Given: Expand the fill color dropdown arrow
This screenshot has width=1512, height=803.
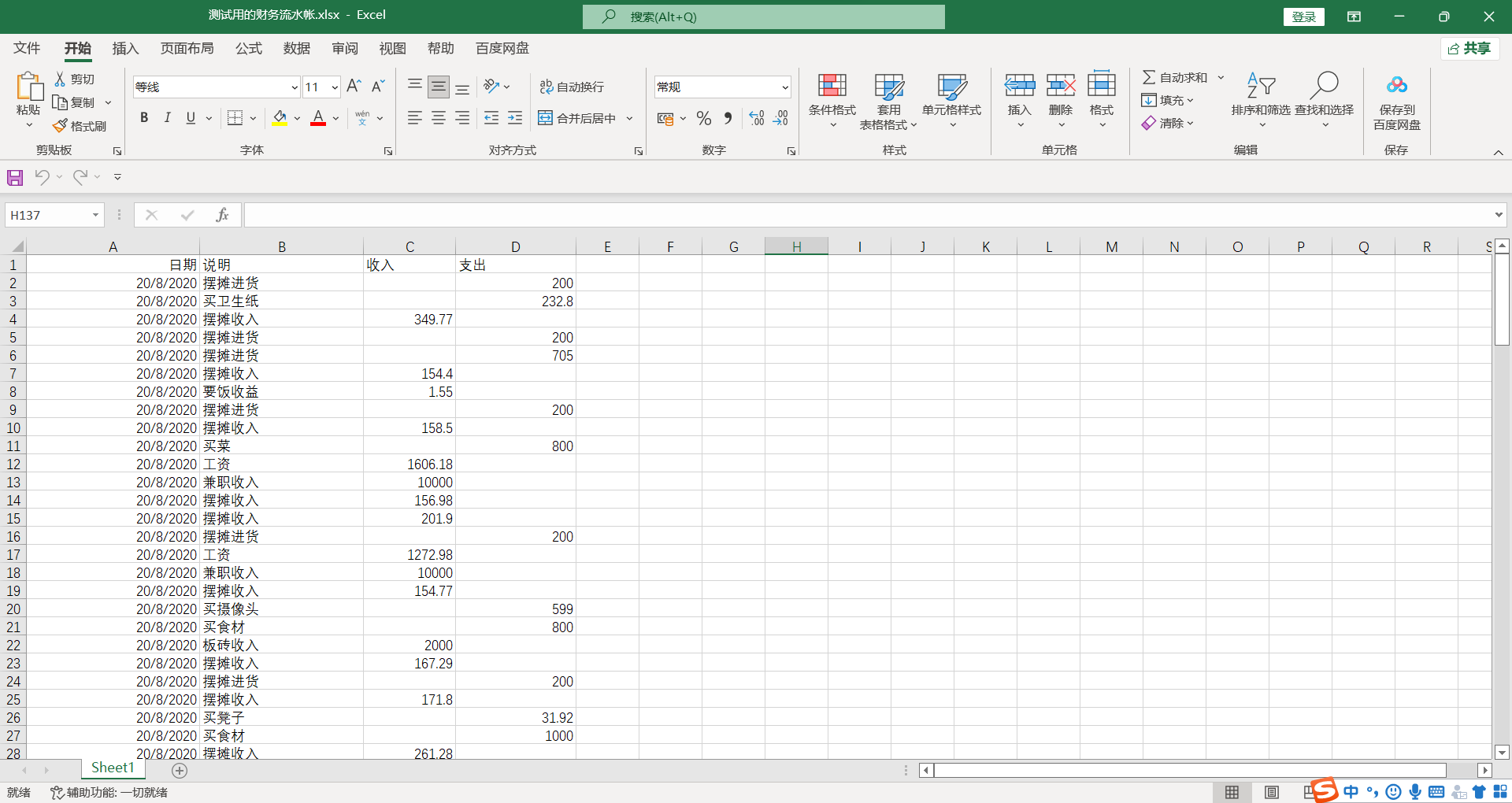Looking at the screenshot, I should point(296,118).
